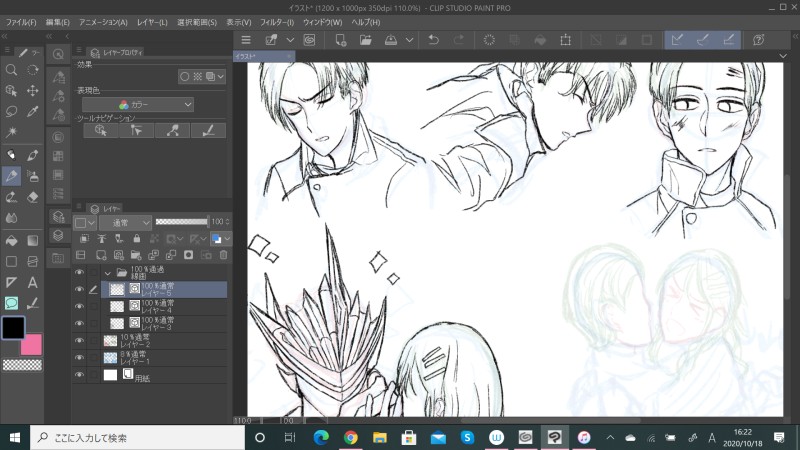
Task: Select transparent color swatch
Action: click(22, 365)
